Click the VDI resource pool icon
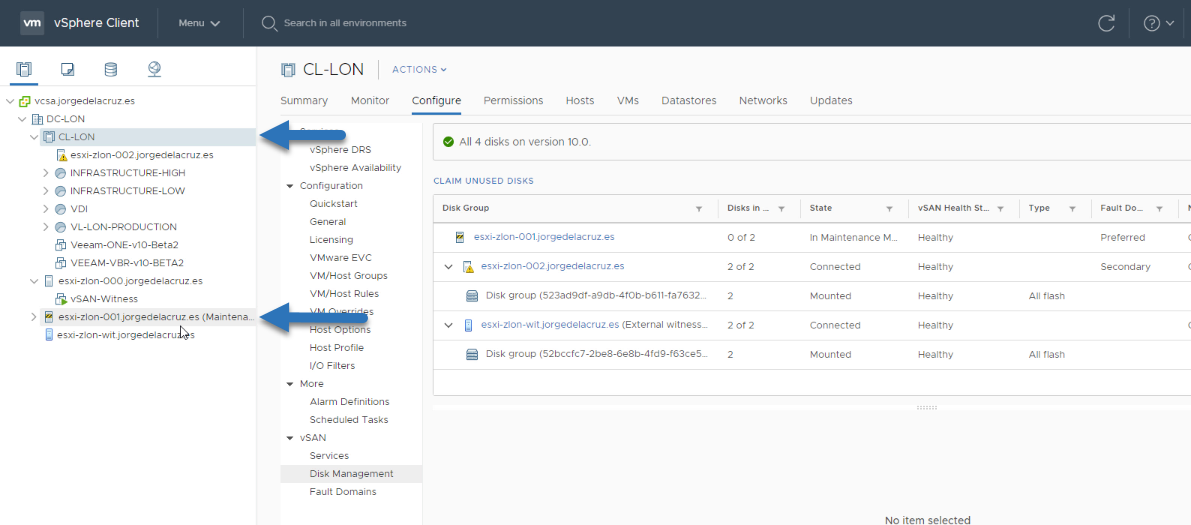The width and height of the screenshot is (1191, 525). click(62, 209)
